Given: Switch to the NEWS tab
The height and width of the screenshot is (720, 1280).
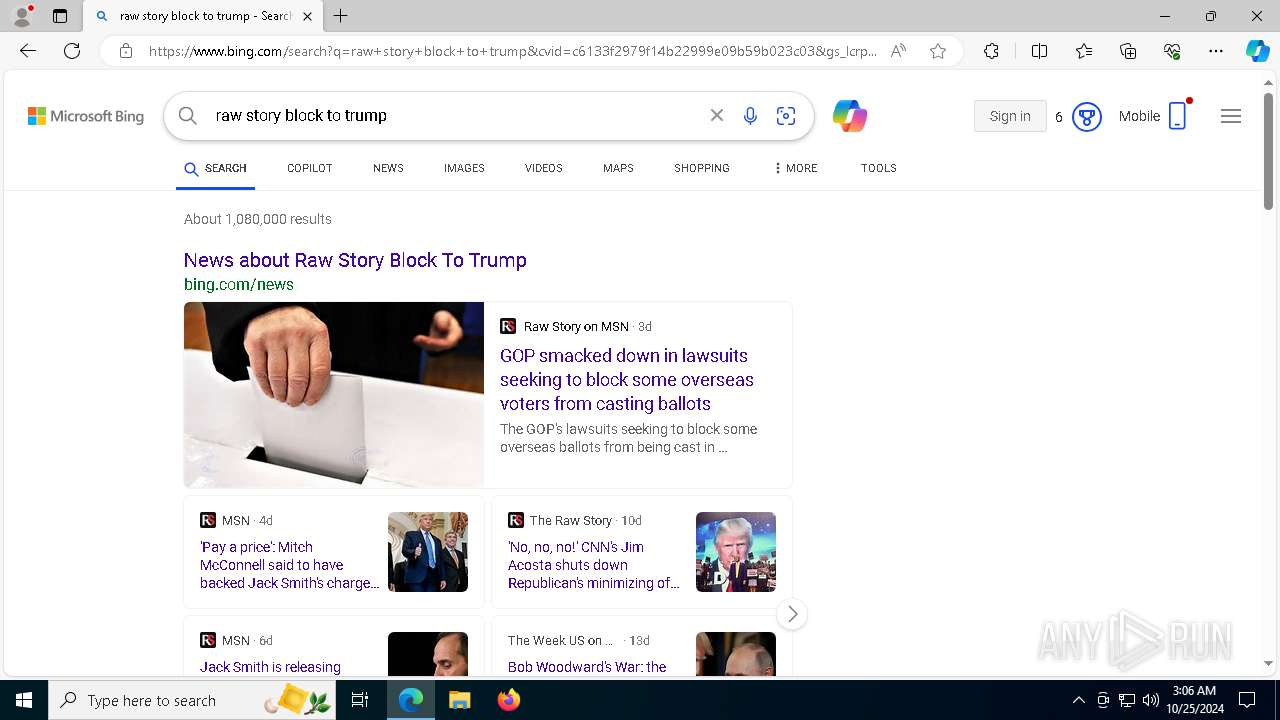Looking at the screenshot, I should [x=388, y=168].
